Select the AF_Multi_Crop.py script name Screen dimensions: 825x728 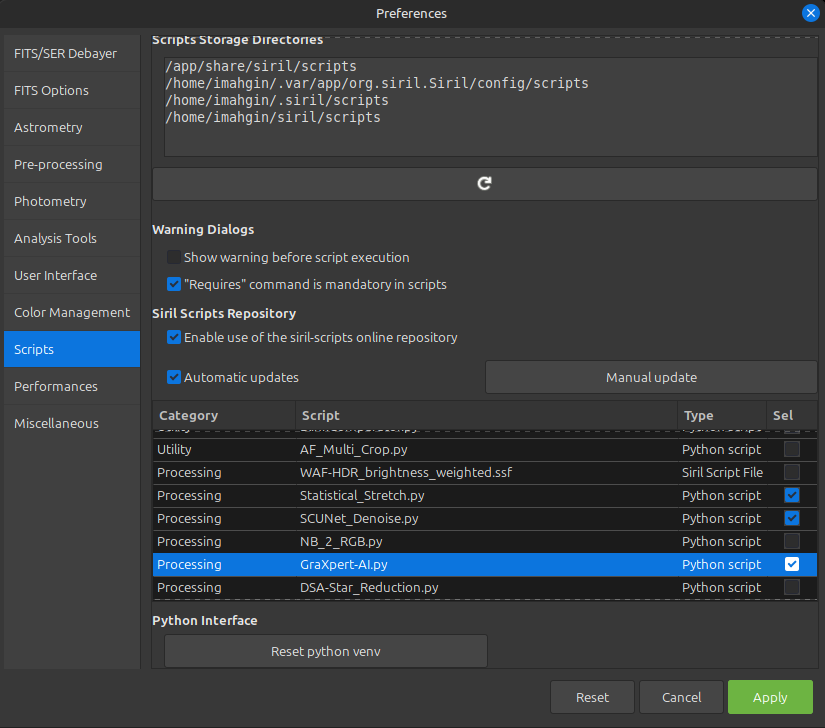tap(354, 449)
